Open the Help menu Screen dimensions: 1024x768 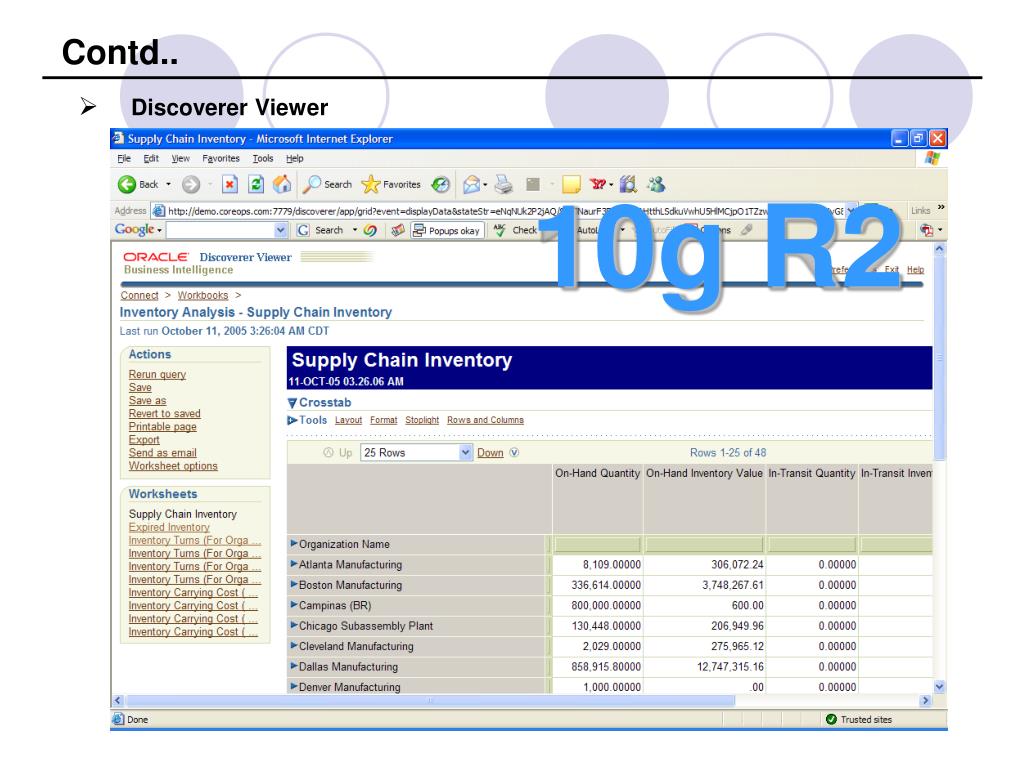point(295,159)
